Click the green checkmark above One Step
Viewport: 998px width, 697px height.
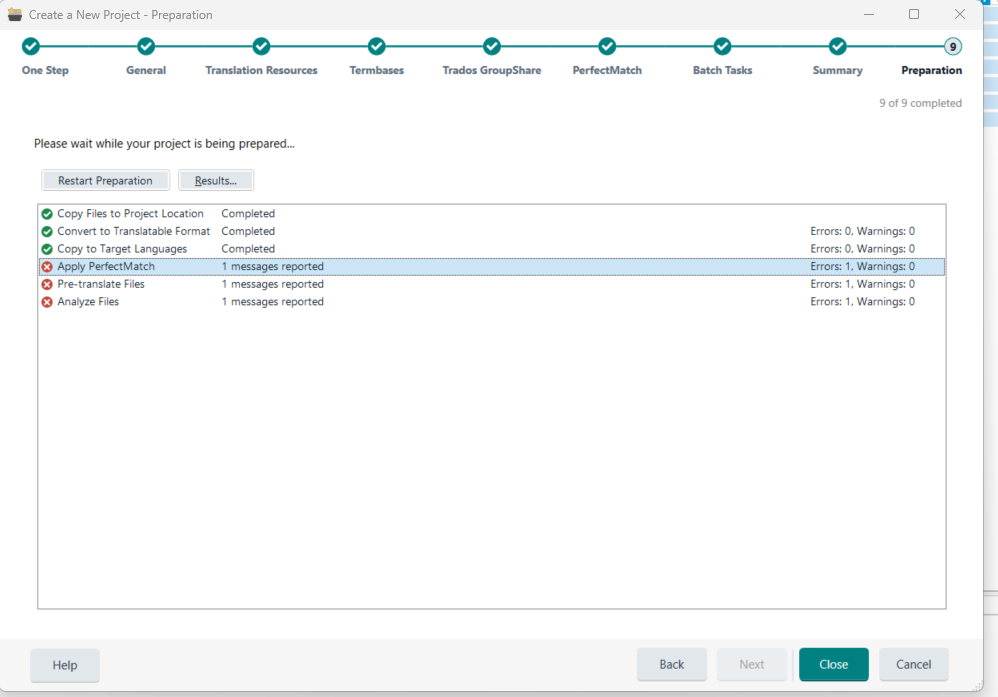coord(30,46)
